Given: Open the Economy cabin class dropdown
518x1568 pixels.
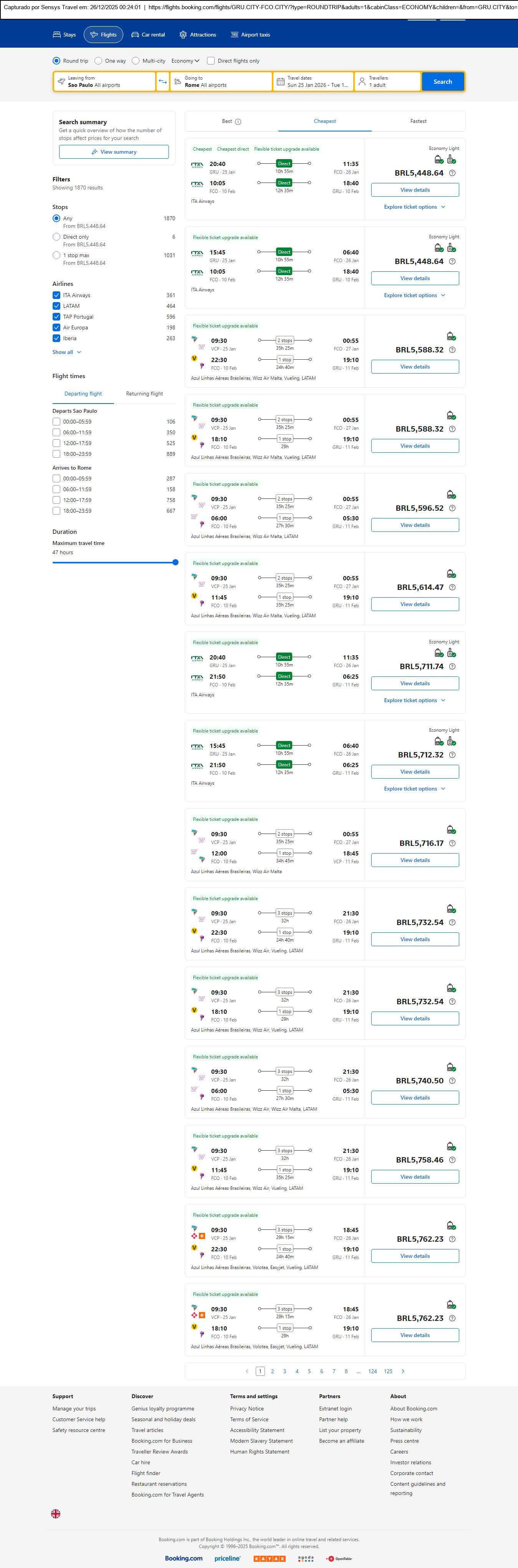Looking at the screenshot, I should click(185, 61).
